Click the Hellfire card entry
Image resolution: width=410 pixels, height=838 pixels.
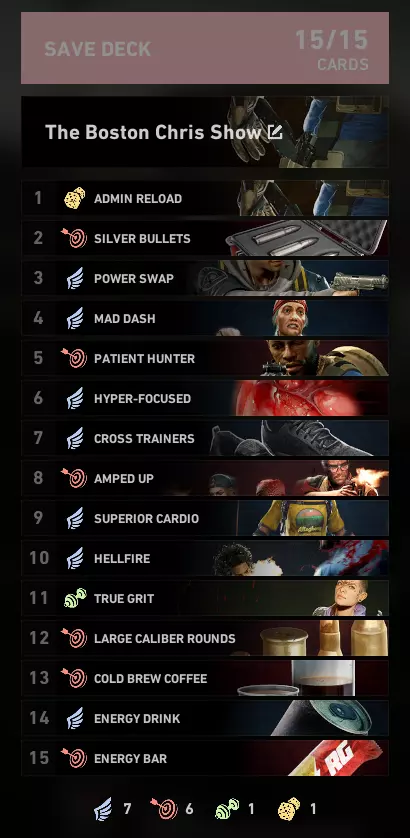205,558
